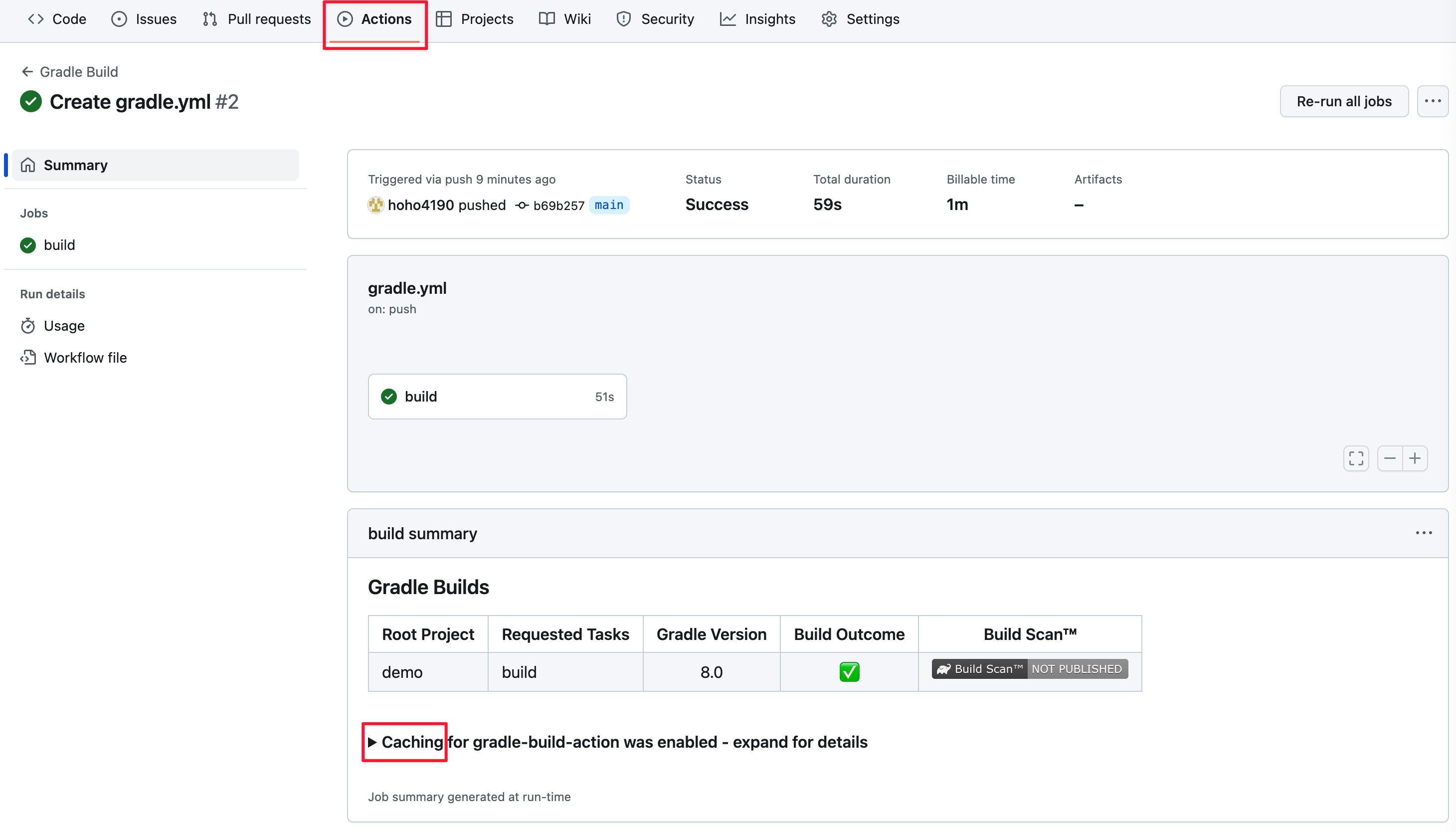Click Total duration value 59s
Screen dimensions: 1456x832
827,205
